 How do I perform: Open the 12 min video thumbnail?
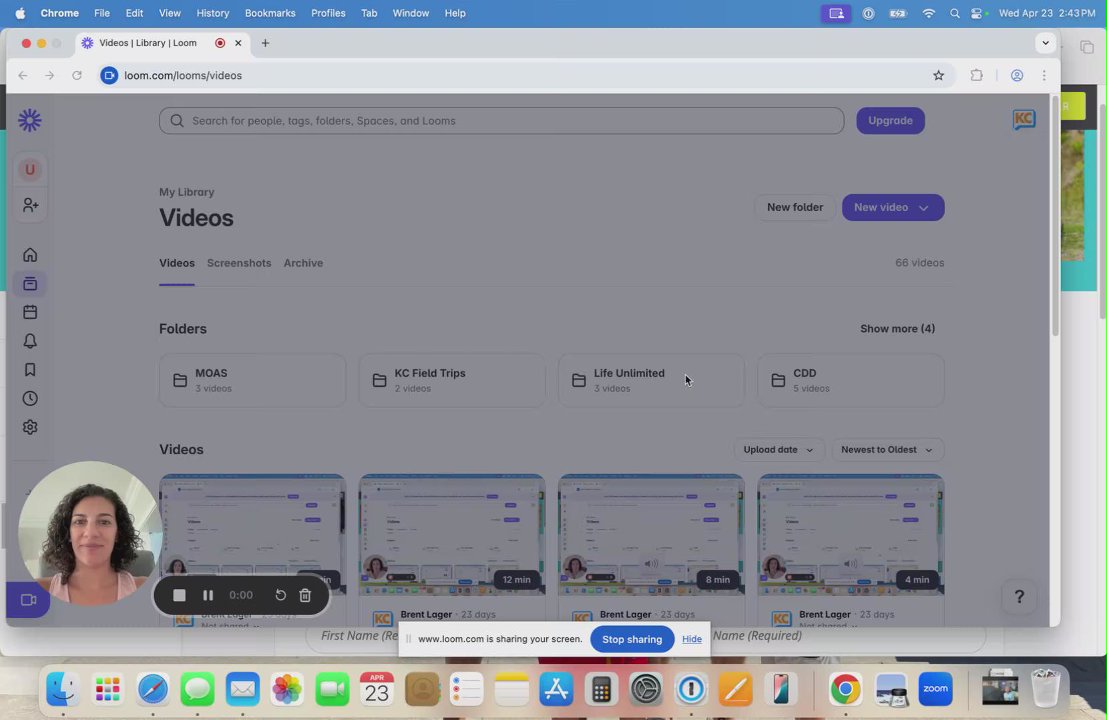point(452,534)
